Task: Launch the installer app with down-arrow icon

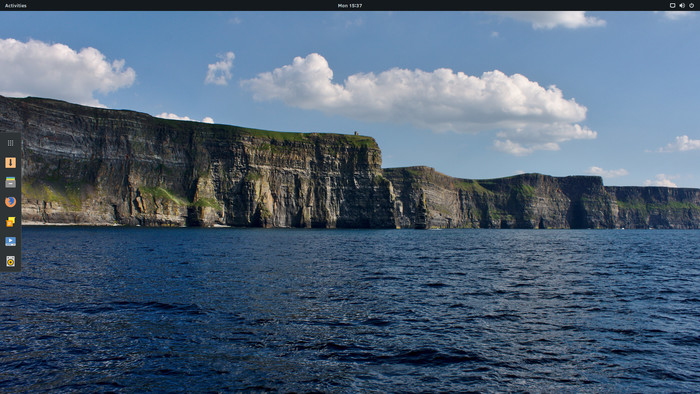Action: tap(10, 162)
